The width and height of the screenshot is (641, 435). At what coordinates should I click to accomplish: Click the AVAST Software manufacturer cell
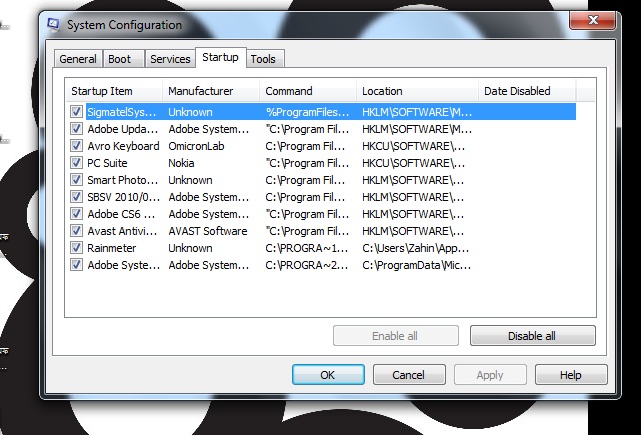208,231
